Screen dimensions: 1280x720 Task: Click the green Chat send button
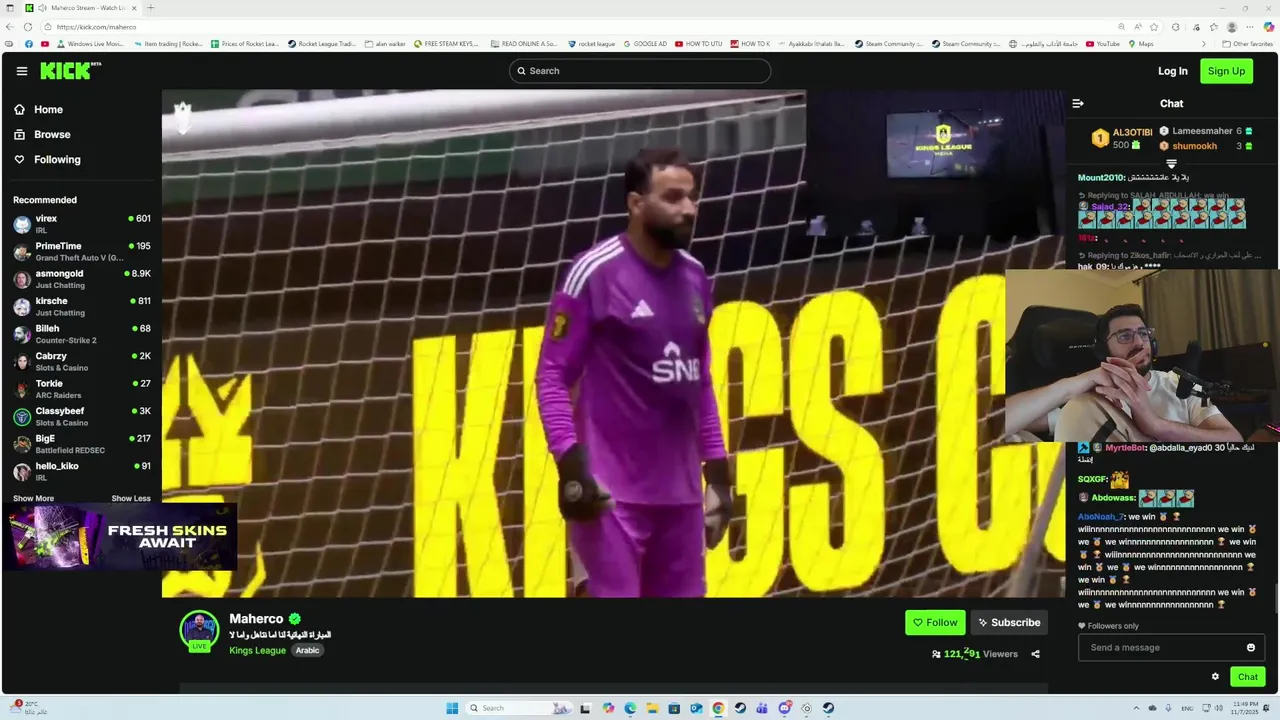pos(1247,677)
